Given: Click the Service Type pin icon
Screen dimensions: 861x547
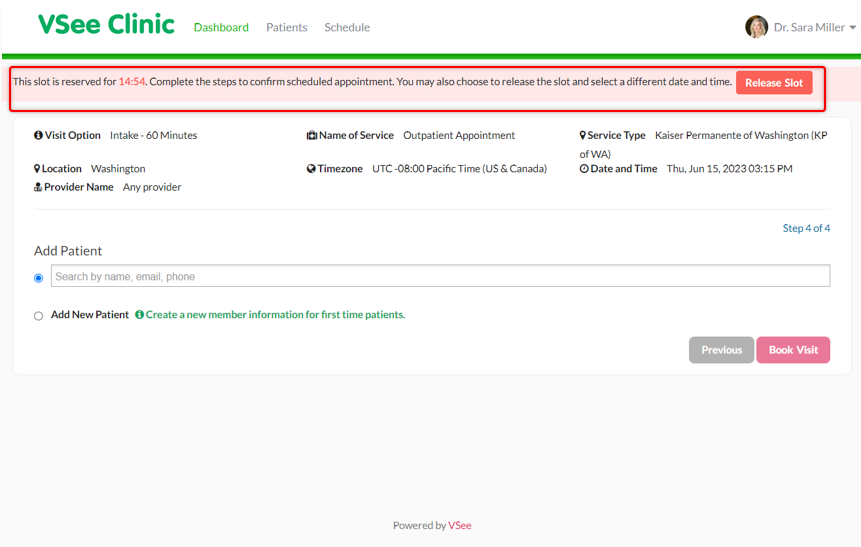Looking at the screenshot, I should click(583, 135).
